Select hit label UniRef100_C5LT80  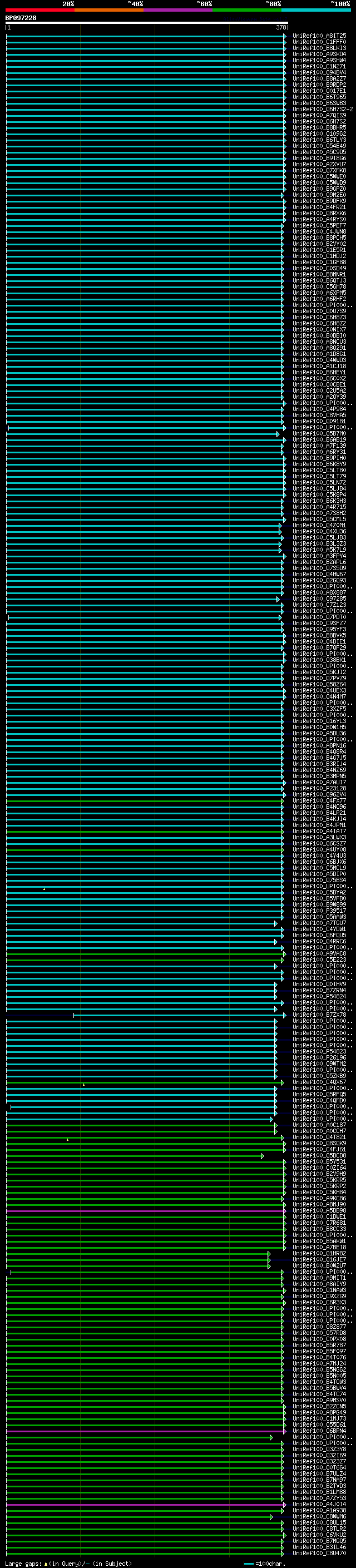tap(319, 470)
